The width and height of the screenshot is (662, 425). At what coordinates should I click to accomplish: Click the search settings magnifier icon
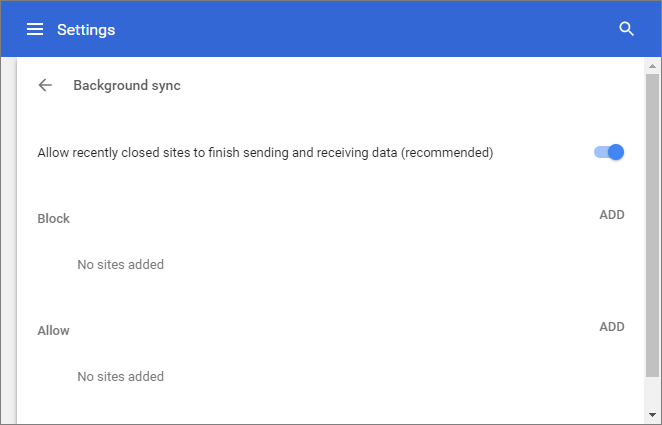(627, 29)
